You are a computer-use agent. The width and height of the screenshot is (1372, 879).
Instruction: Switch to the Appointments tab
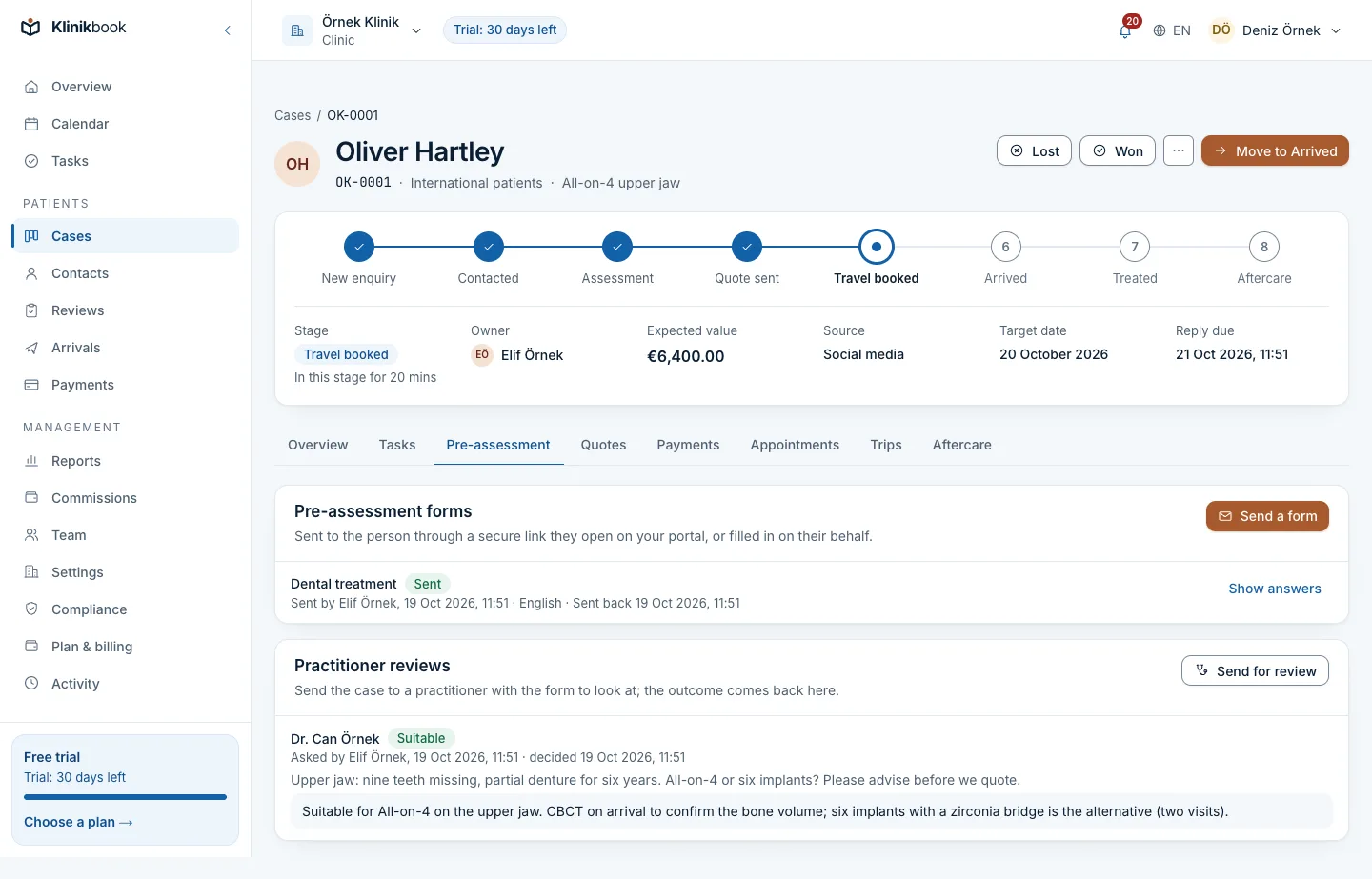tap(795, 445)
